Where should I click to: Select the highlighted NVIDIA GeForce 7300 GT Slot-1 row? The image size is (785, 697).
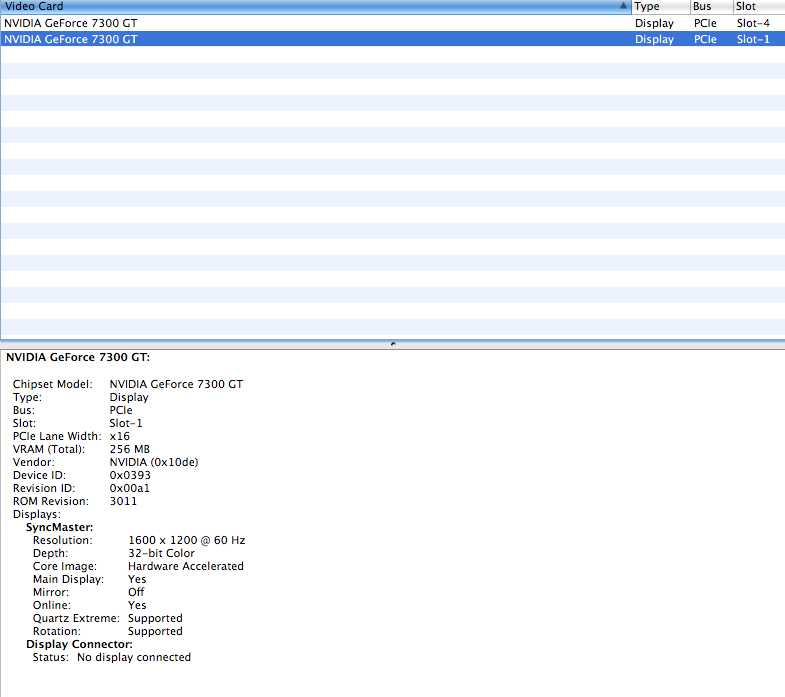pos(392,39)
